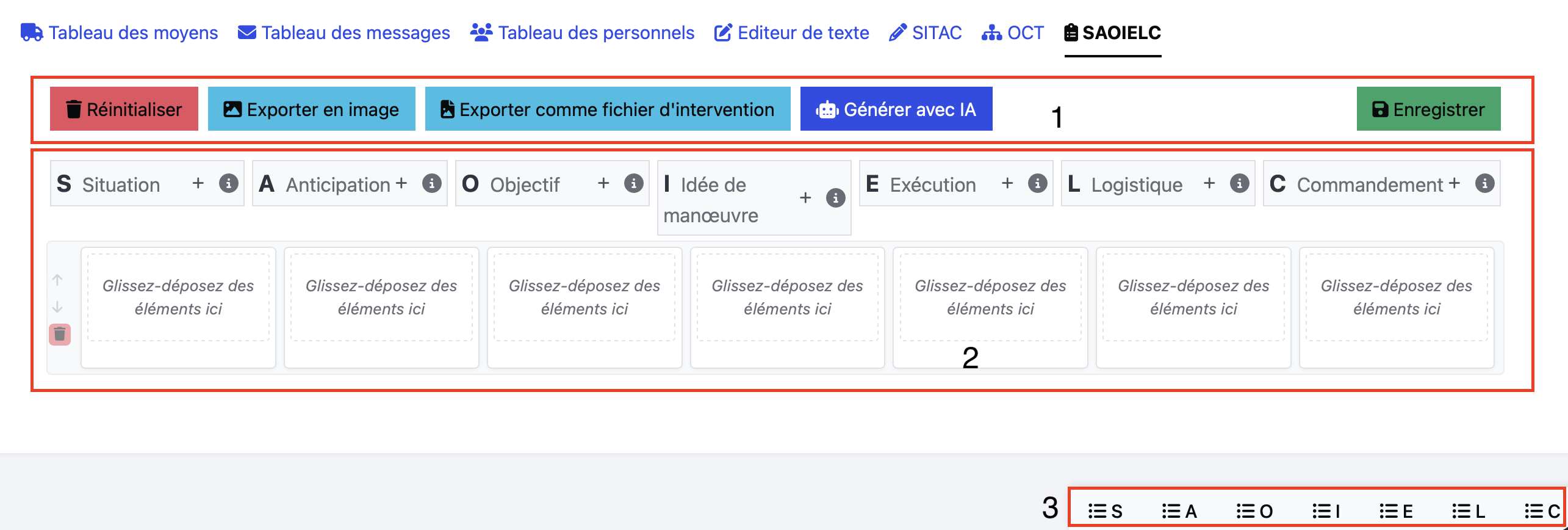The width and height of the screenshot is (1568, 530).
Task: Click the Situation drop zone
Action: pos(178,298)
